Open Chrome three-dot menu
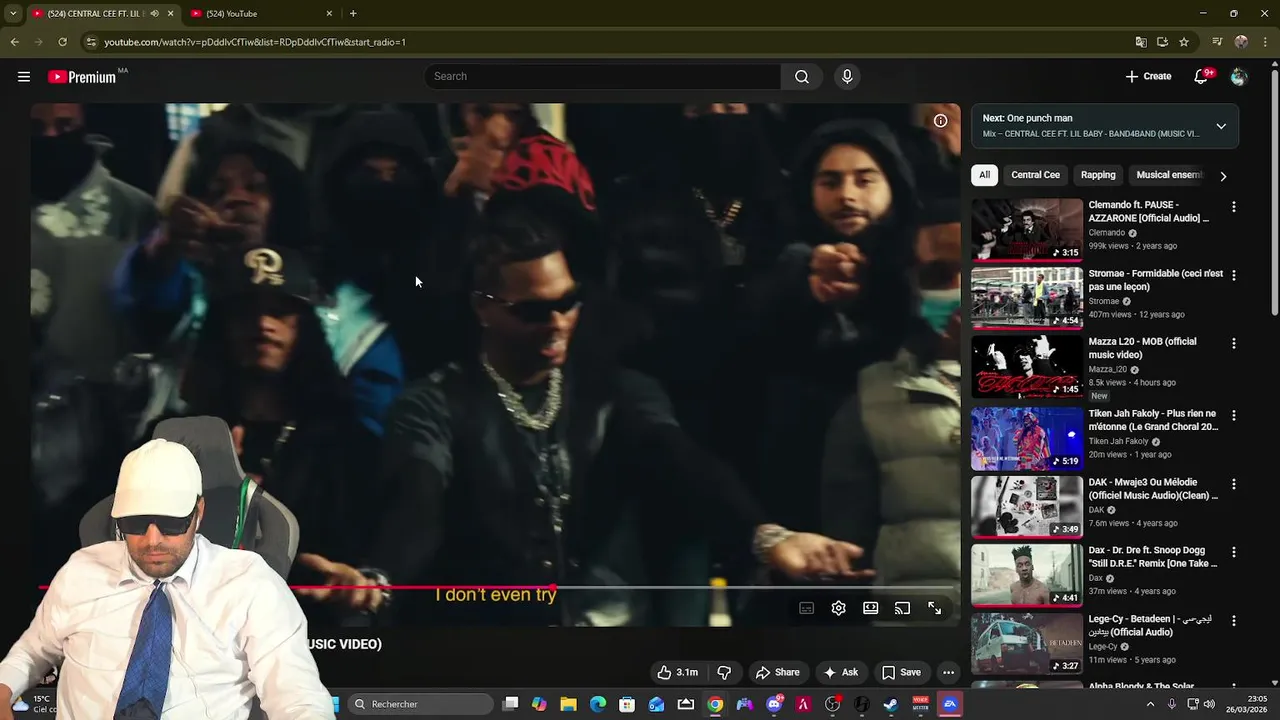Image resolution: width=1280 pixels, height=720 pixels. [x=1264, y=42]
